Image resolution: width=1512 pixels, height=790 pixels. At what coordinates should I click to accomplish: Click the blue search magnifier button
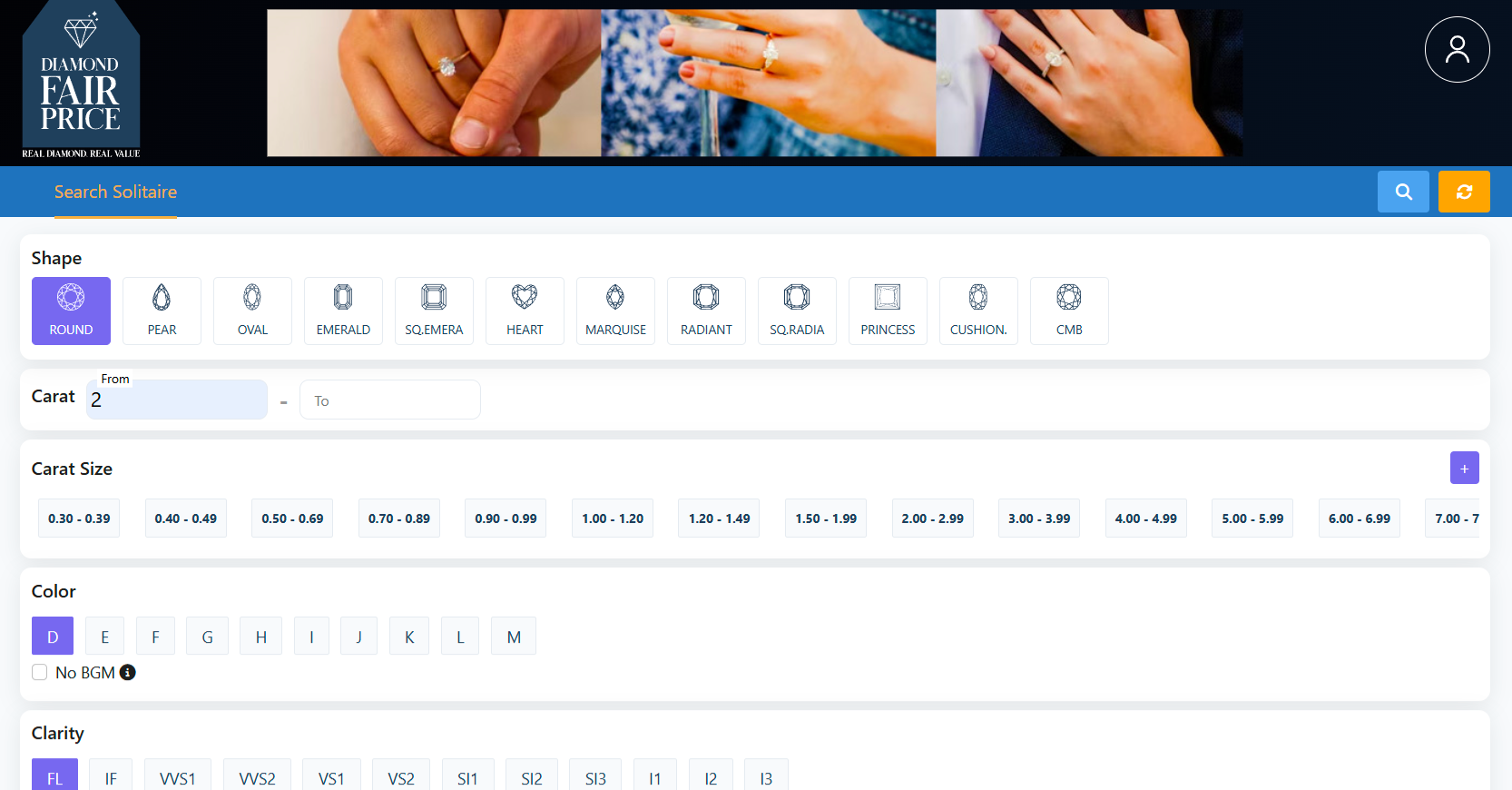[x=1403, y=192]
